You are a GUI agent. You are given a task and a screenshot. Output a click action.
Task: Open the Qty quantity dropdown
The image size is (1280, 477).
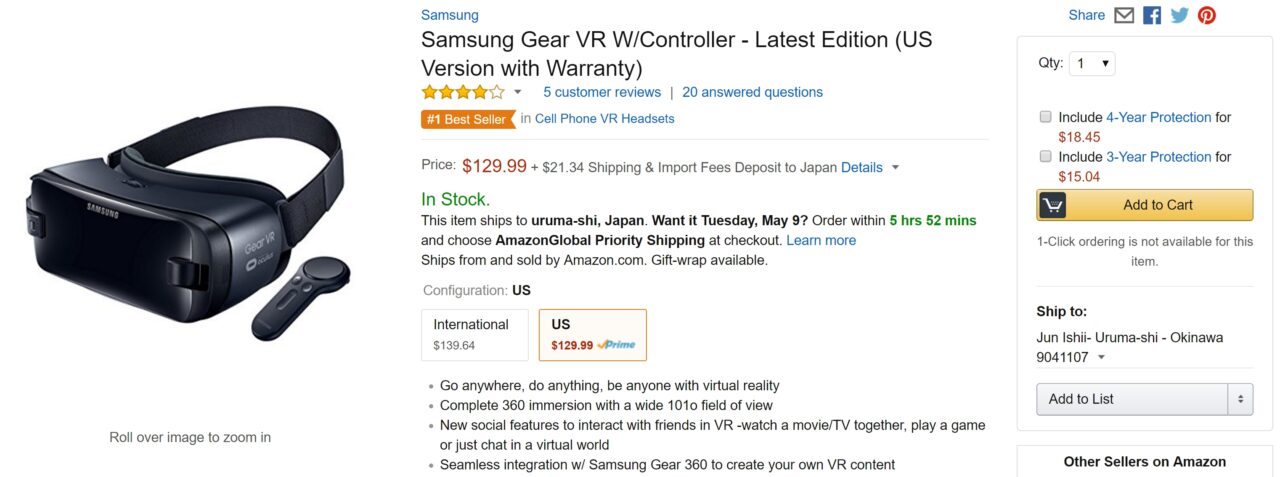pyautogui.click(x=1091, y=63)
